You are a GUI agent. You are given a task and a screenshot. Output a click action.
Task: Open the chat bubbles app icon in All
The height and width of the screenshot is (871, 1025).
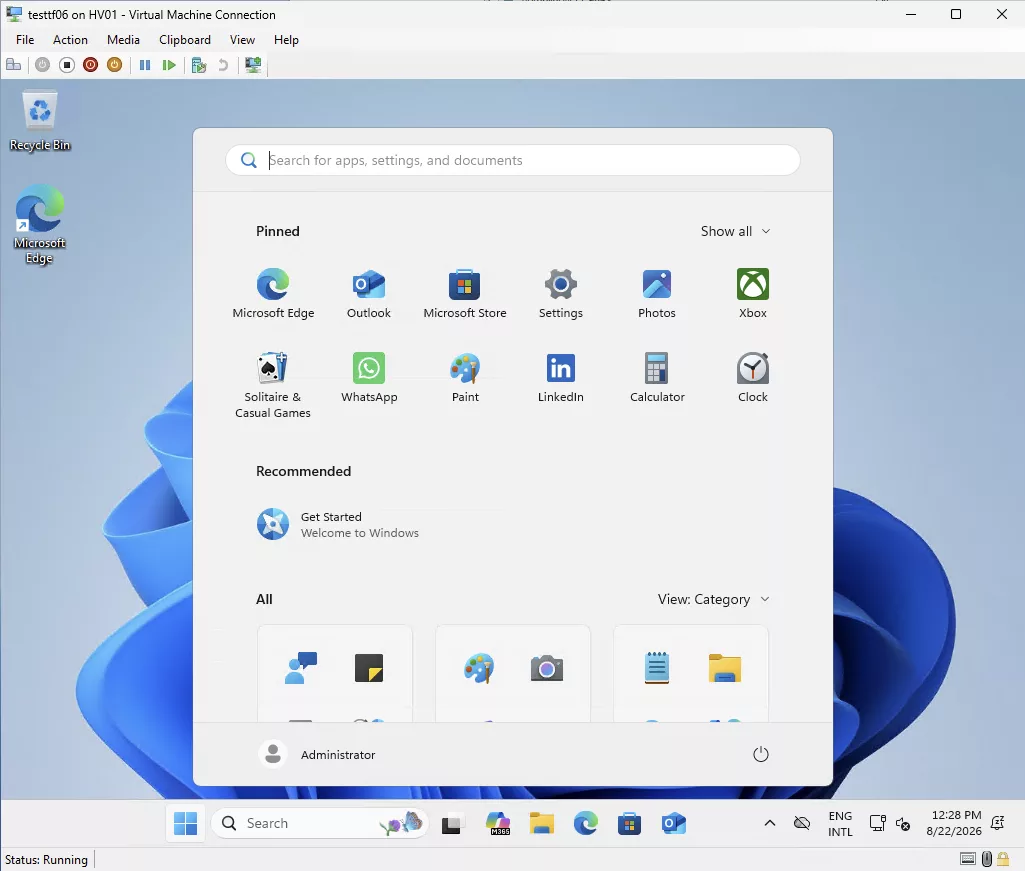pyautogui.click(x=301, y=668)
